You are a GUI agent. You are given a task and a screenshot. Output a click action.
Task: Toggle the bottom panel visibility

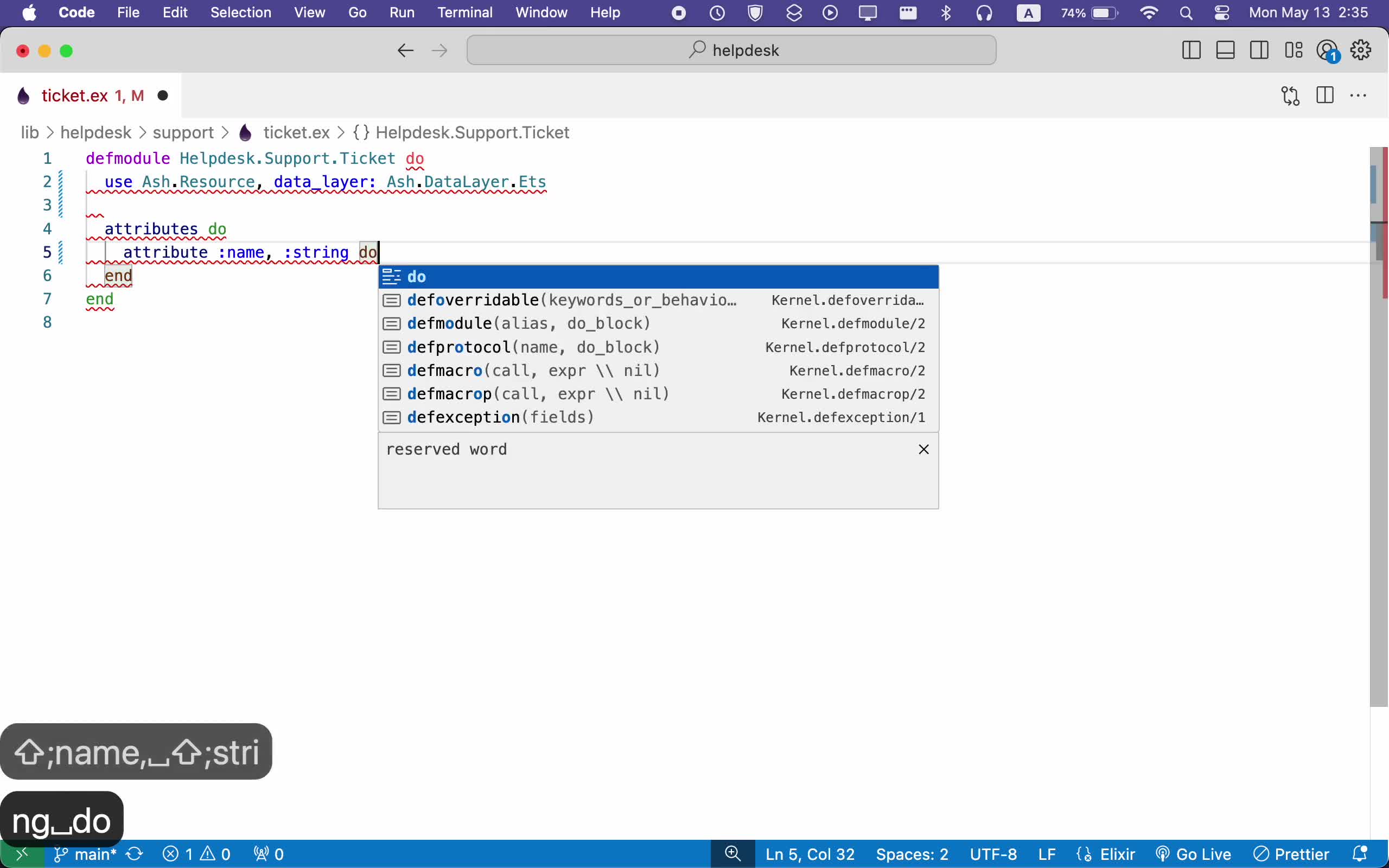click(x=1226, y=50)
